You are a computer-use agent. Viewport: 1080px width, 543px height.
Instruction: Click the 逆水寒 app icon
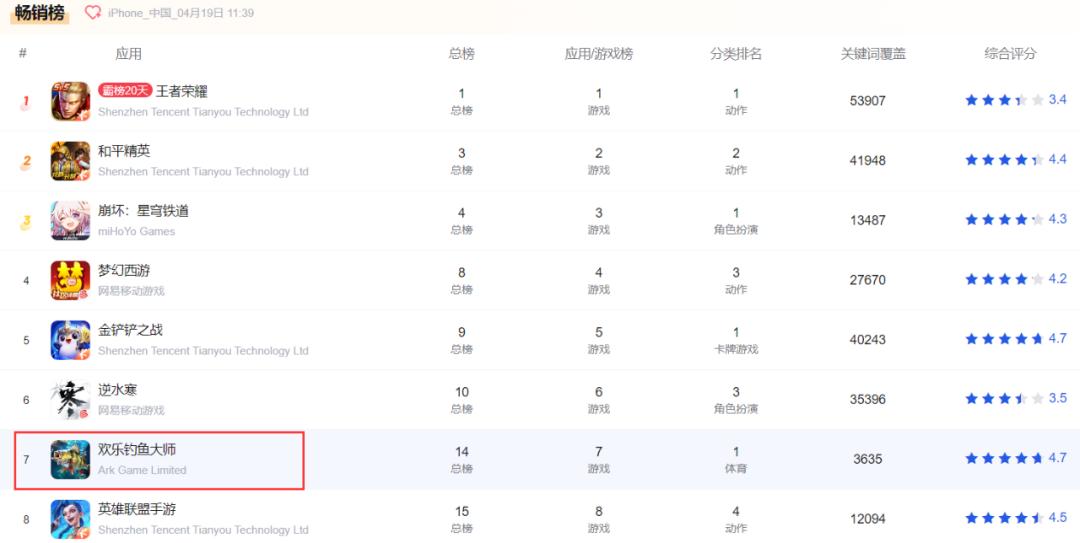pos(70,400)
